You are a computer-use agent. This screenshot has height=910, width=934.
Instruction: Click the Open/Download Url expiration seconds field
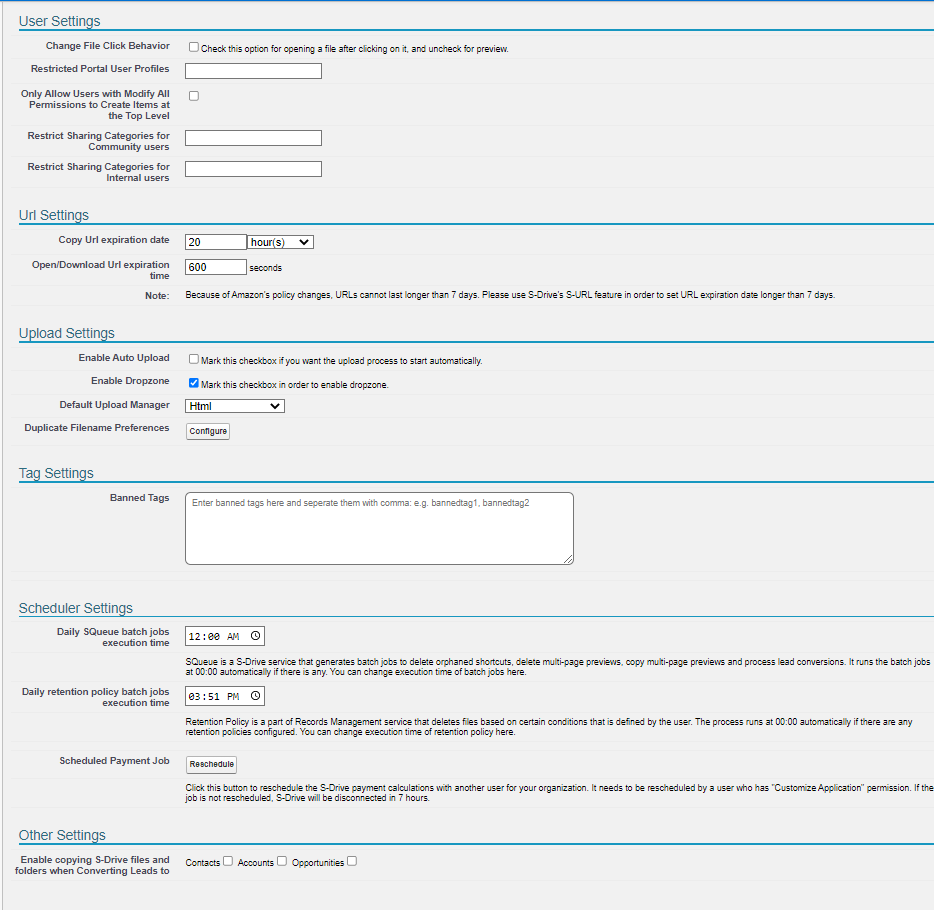(216, 267)
